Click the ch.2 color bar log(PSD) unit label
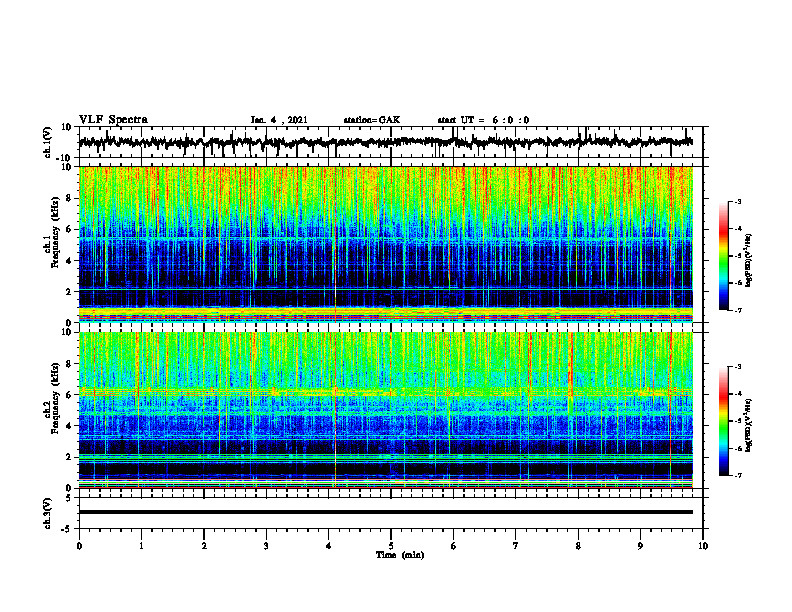Screen dimensions: 792x612 coord(749,425)
